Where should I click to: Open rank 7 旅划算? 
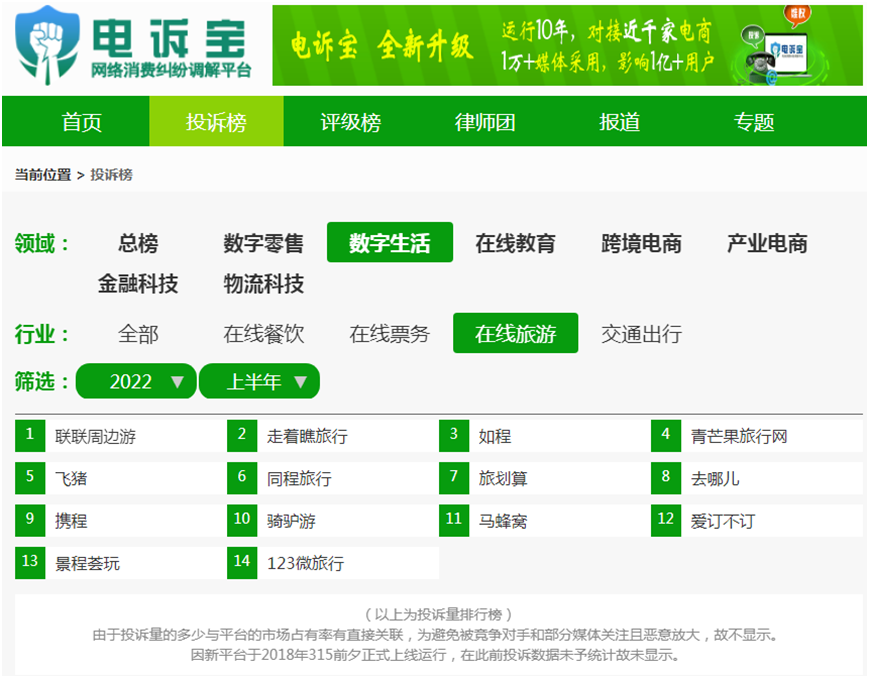point(545,478)
